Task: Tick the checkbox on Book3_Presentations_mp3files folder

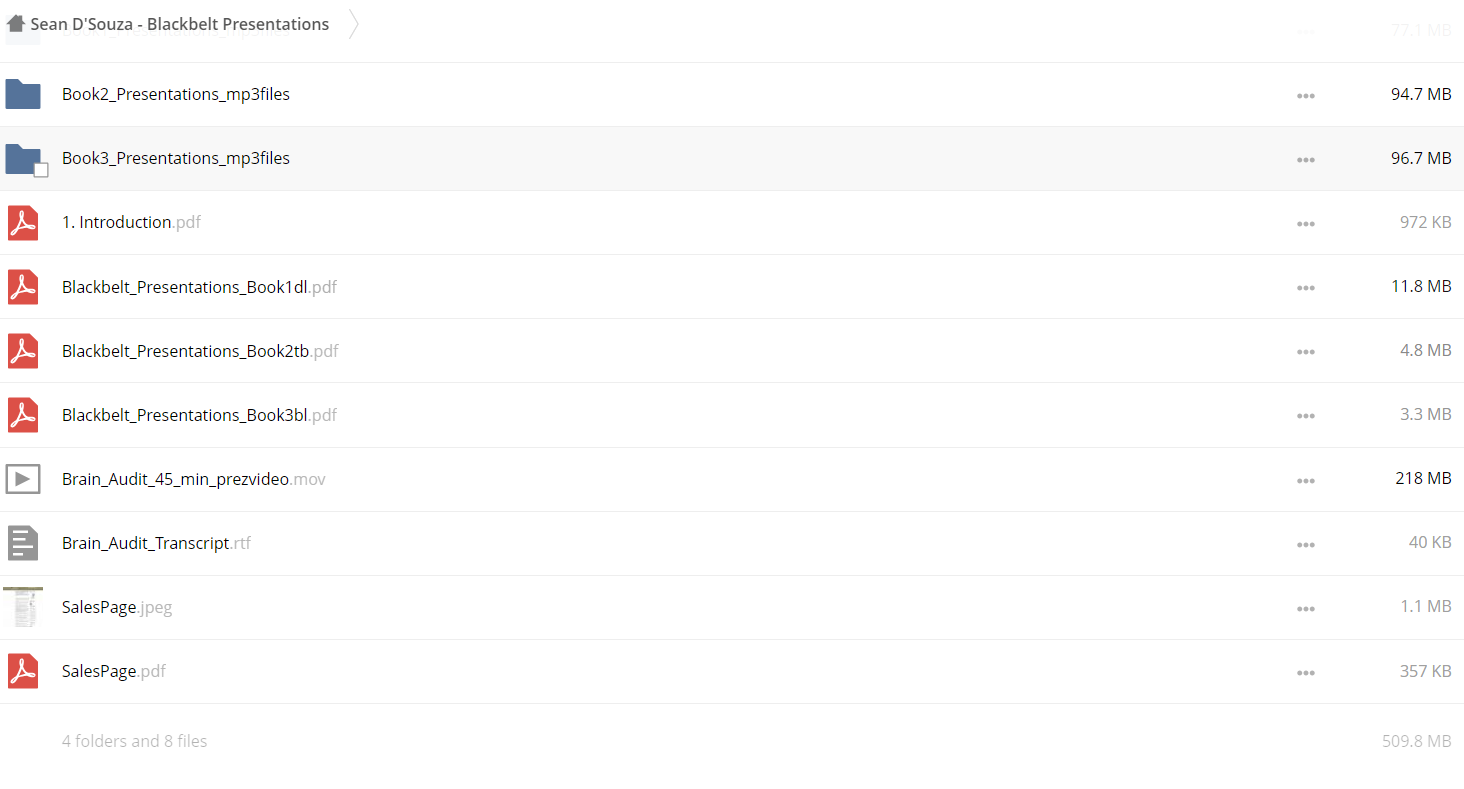Action: point(41,170)
